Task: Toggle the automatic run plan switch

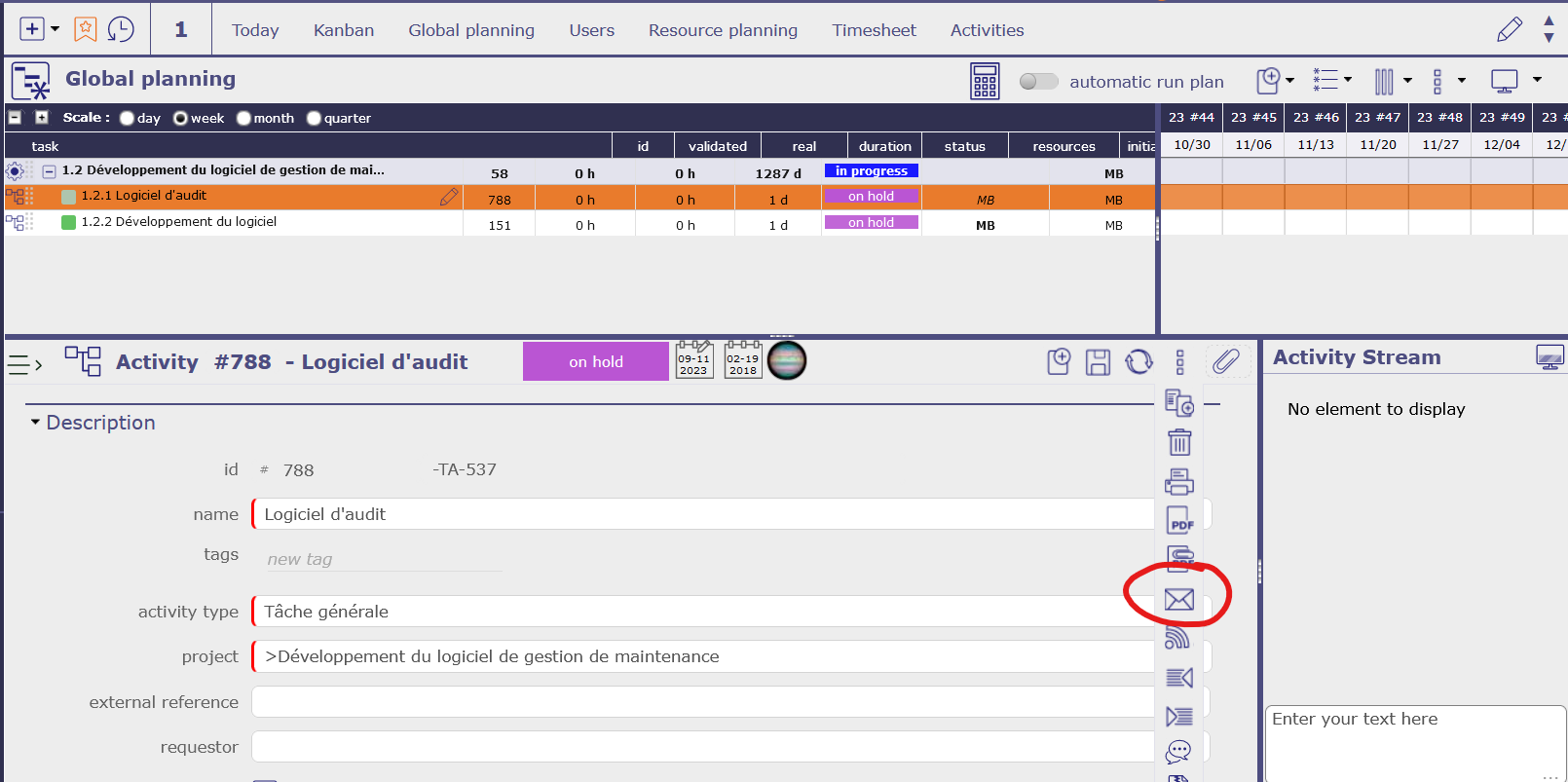Action: 1038,81
